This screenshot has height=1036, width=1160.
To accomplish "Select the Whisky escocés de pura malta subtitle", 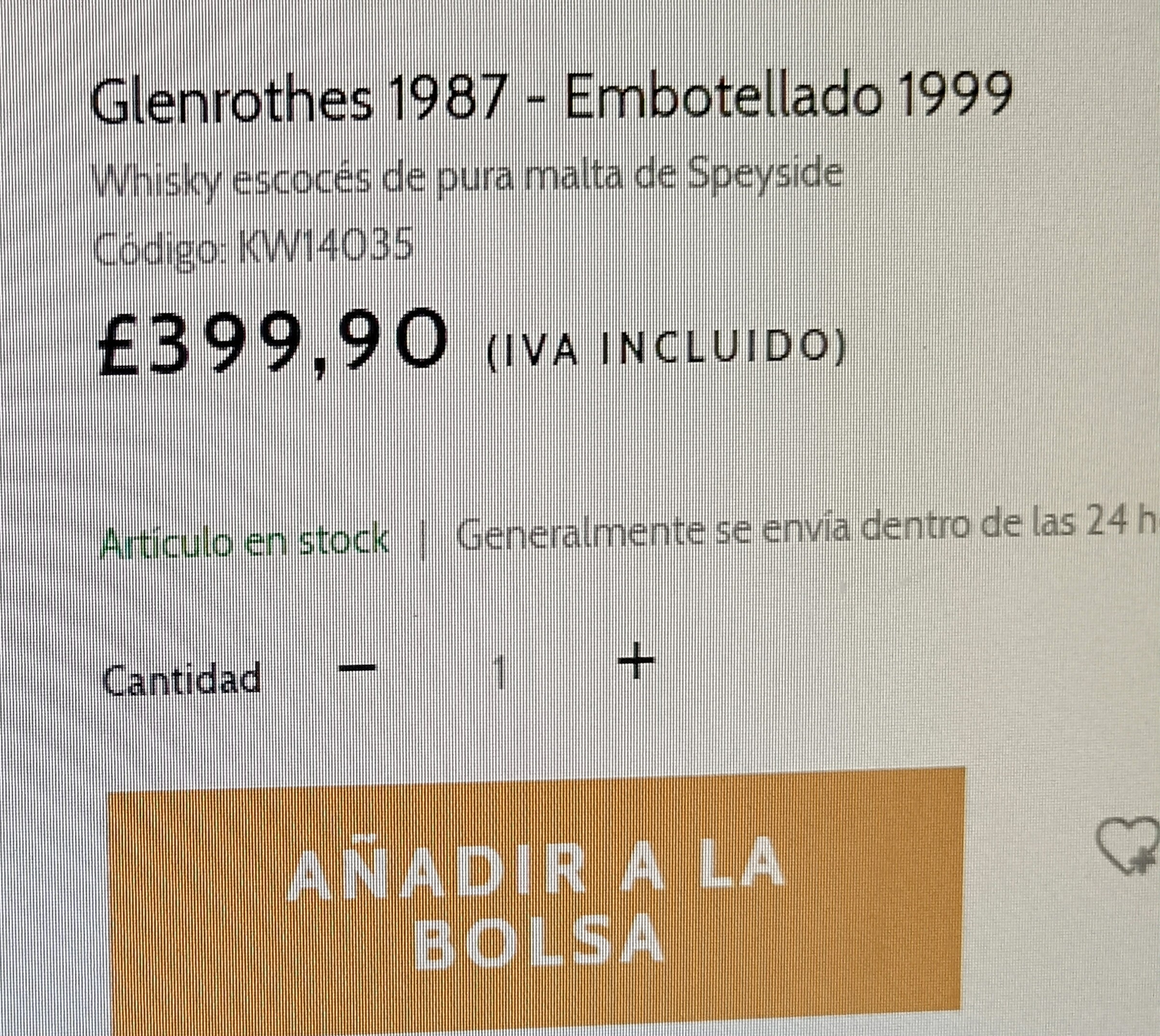I will tap(467, 178).
